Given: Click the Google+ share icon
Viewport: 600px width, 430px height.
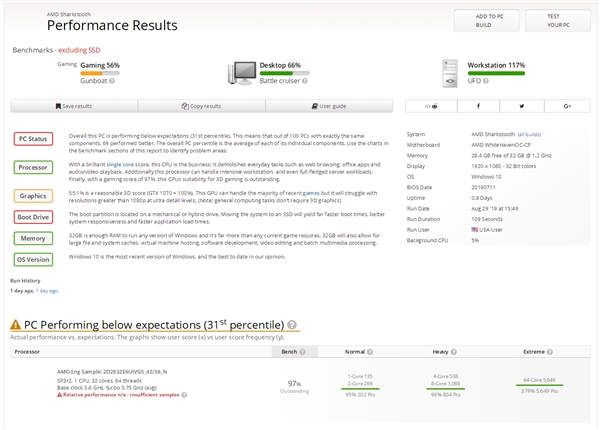Looking at the screenshot, I should click(567, 105).
